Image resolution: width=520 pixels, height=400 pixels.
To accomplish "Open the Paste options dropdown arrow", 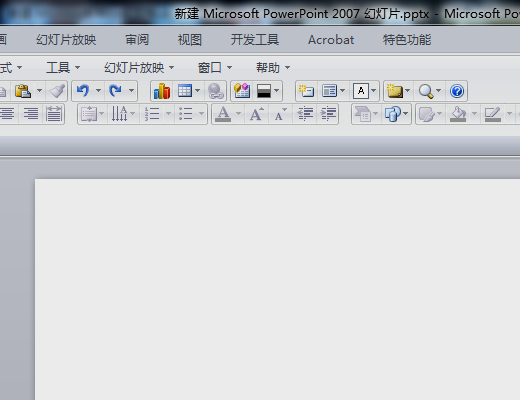I will click(x=39, y=90).
